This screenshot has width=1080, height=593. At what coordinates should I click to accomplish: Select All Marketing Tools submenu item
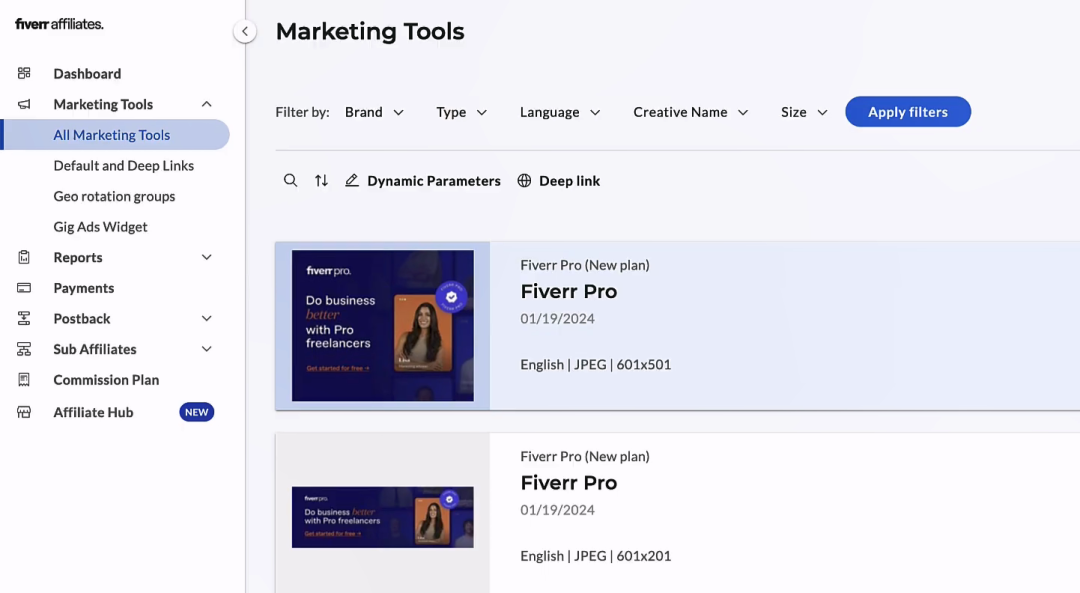pyautogui.click(x=115, y=135)
